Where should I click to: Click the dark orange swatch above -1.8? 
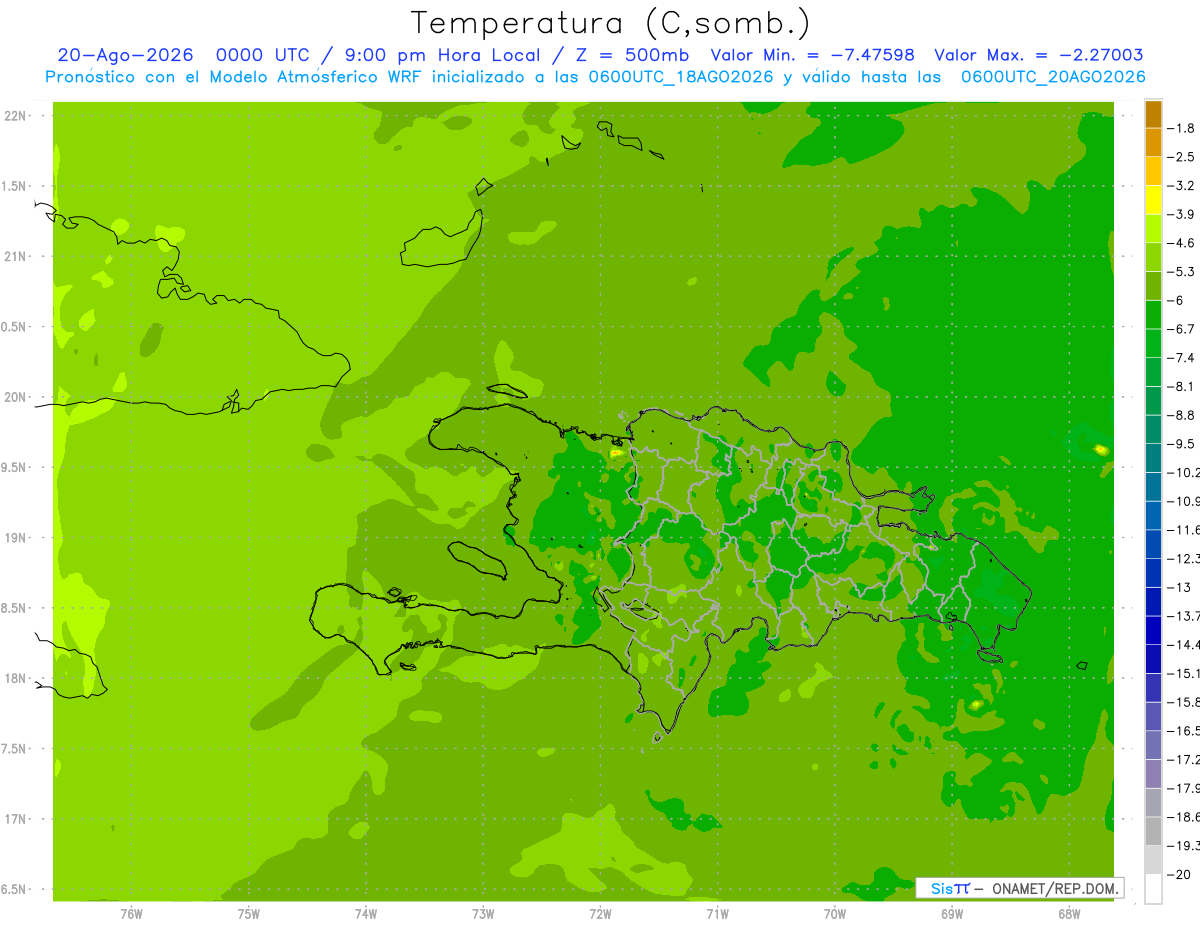pos(1153,114)
